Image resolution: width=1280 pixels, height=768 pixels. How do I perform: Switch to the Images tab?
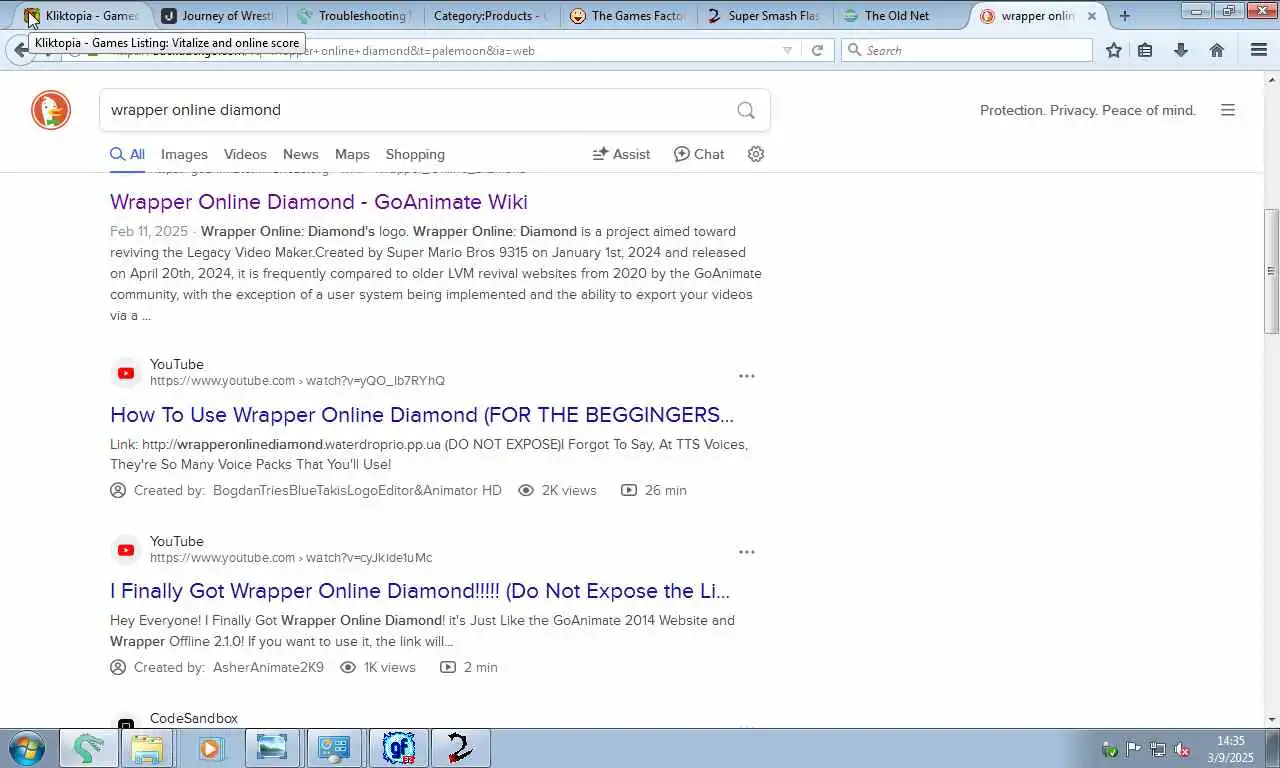(x=184, y=154)
